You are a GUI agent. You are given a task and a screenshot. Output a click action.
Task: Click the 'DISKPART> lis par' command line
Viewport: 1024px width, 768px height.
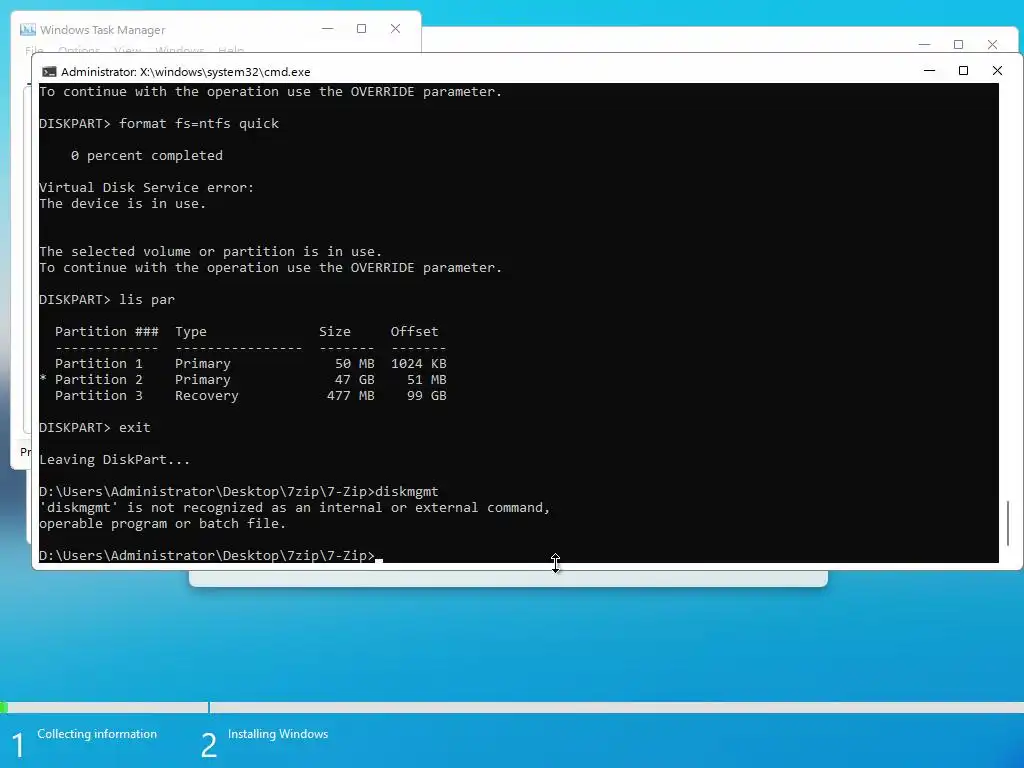point(107,300)
